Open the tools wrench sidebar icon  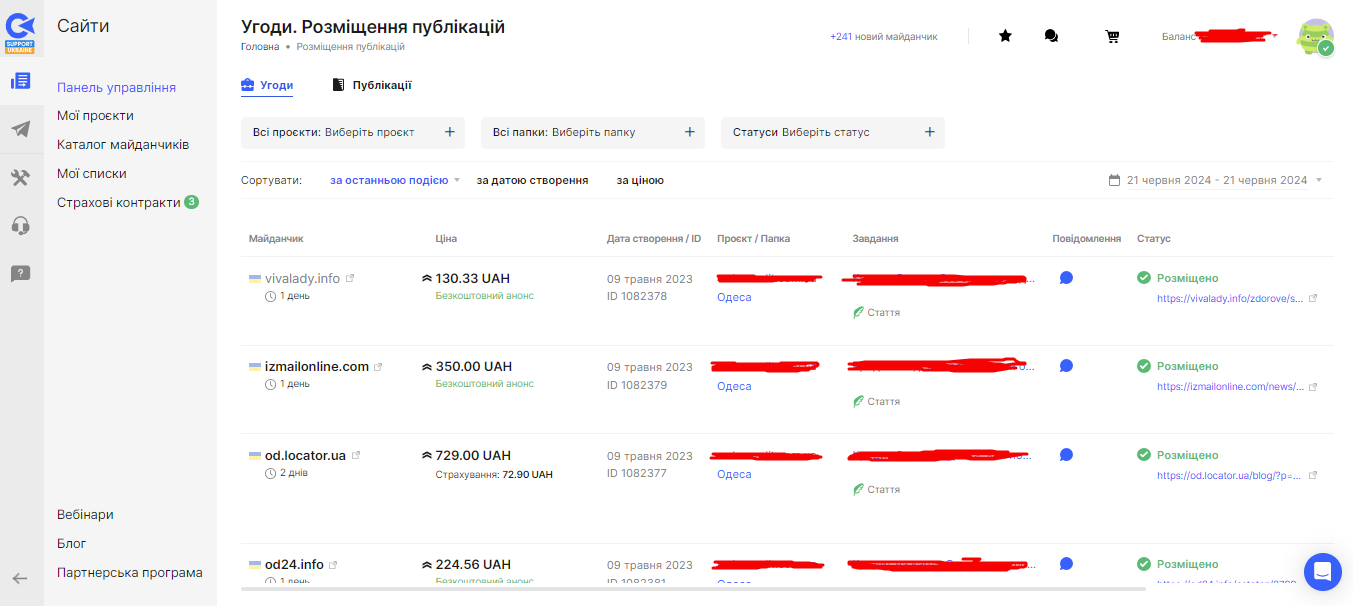[x=21, y=177]
